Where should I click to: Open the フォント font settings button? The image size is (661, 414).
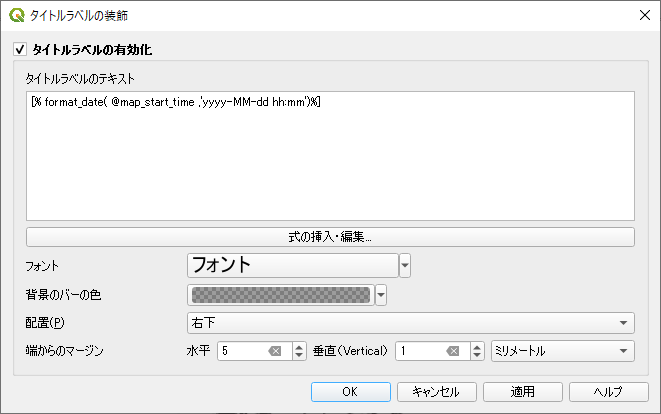point(293,265)
